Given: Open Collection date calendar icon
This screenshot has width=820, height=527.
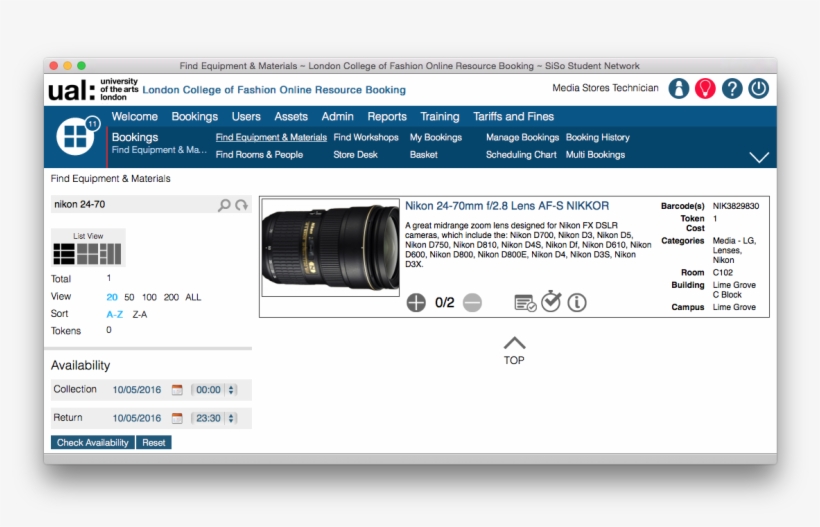Looking at the screenshot, I should pyautogui.click(x=177, y=389).
